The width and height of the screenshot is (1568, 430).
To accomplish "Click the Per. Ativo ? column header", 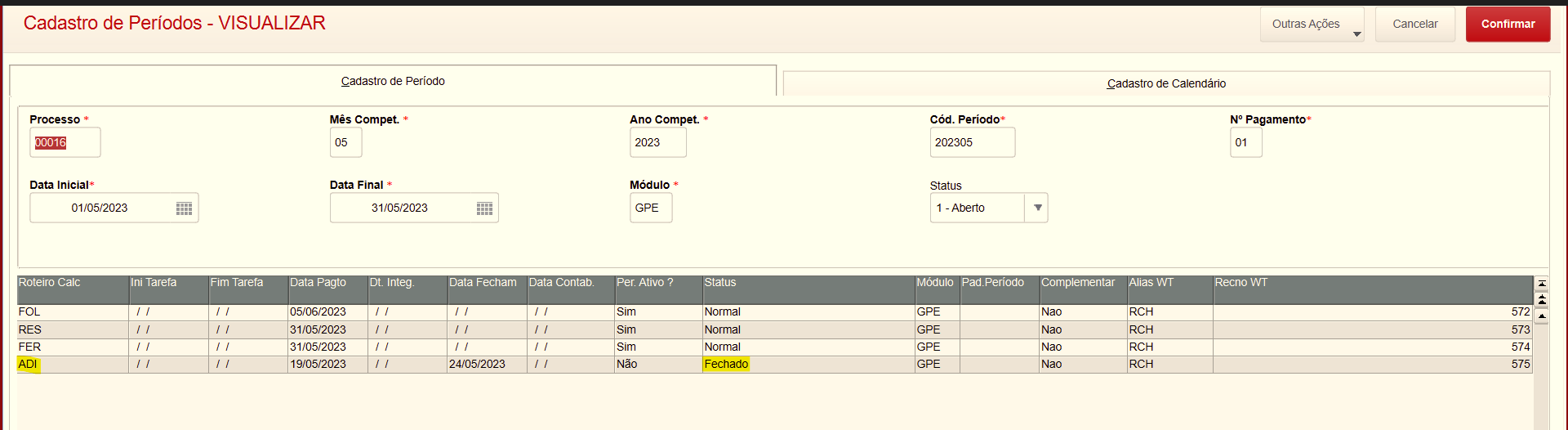I will (658, 289).
